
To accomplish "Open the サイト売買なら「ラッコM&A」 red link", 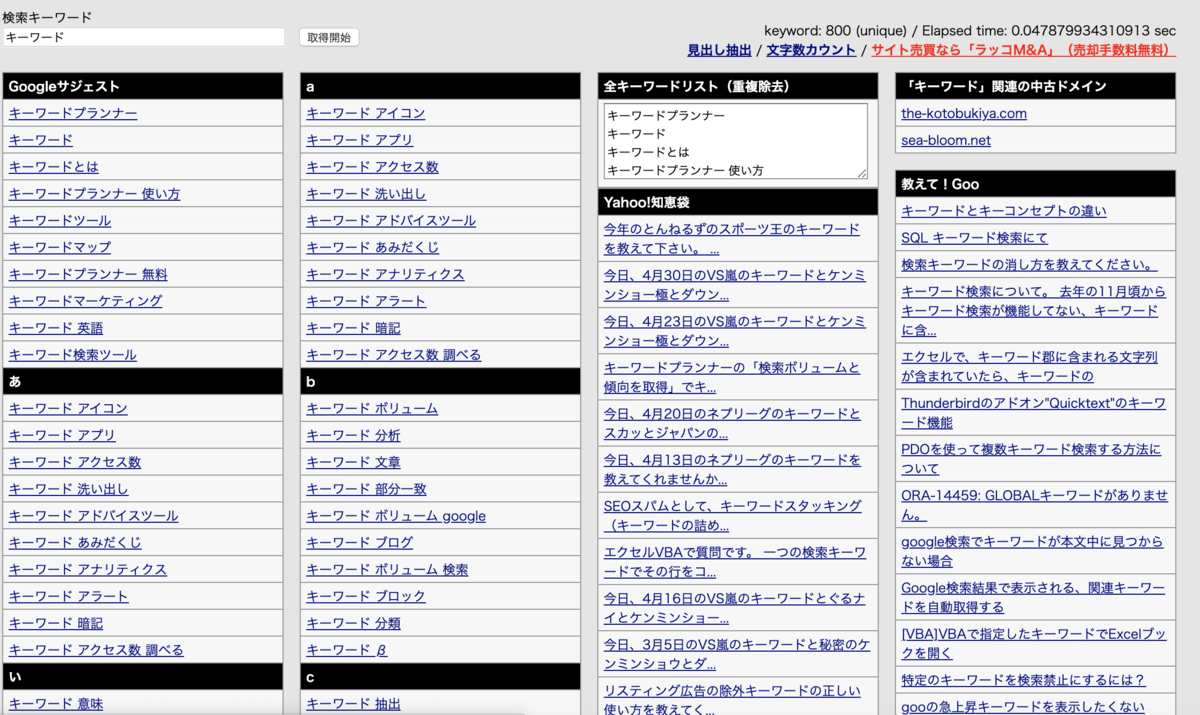I will 1023,50.
